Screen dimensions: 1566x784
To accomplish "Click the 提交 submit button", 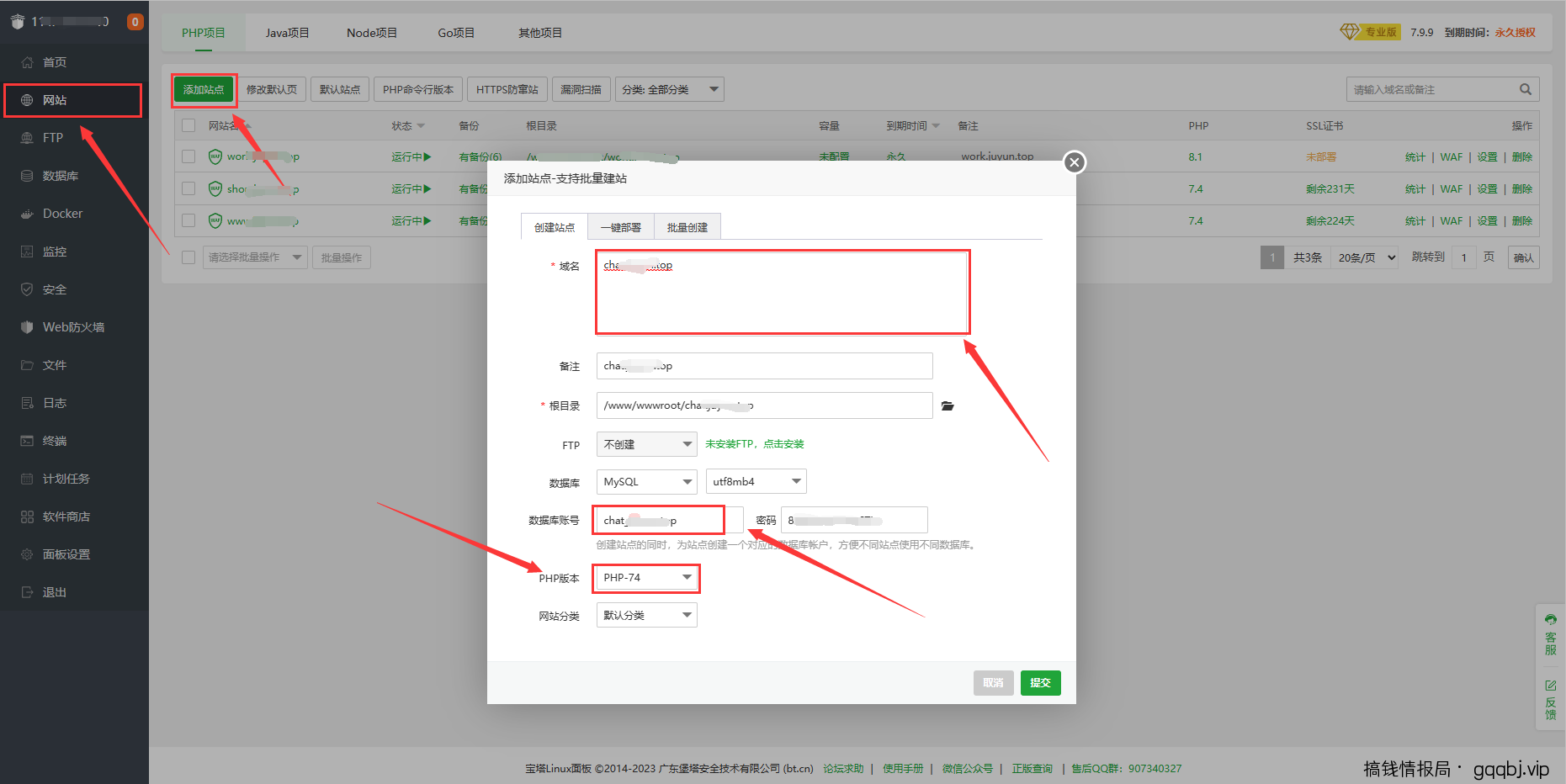I will [x=1040, y=682].
